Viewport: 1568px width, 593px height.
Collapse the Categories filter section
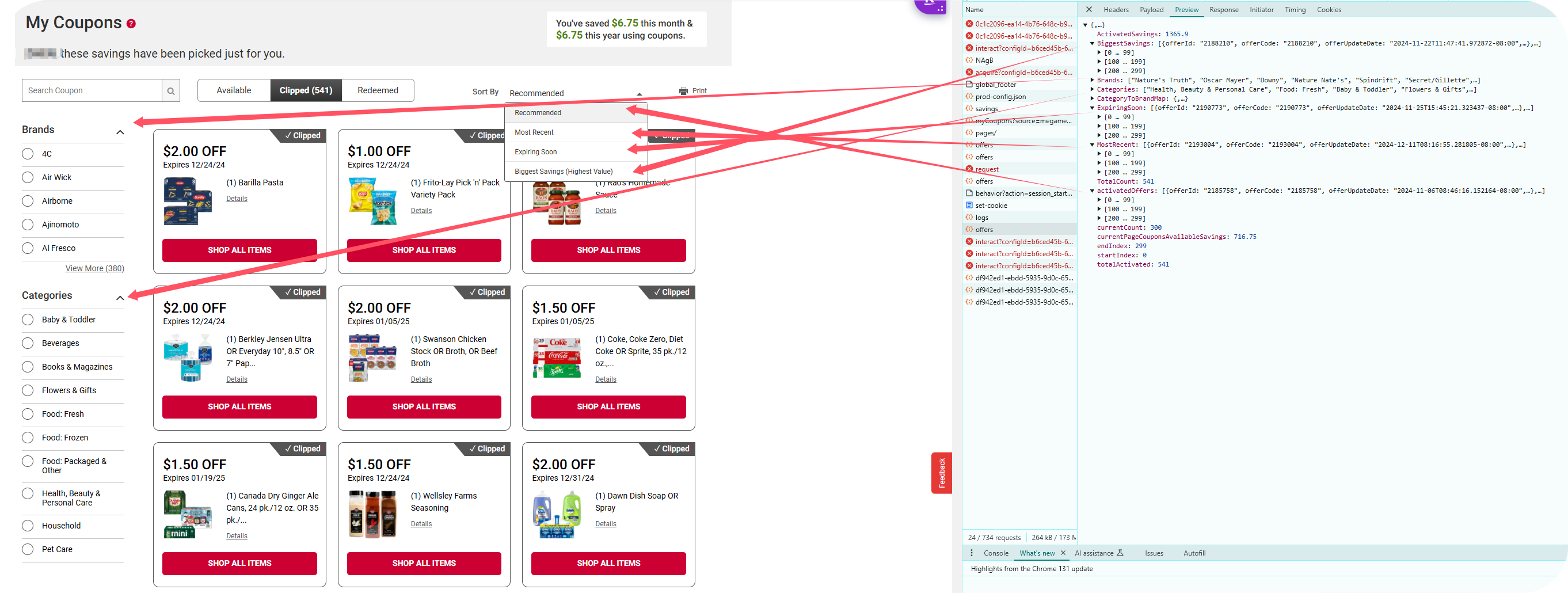(120, 298)
